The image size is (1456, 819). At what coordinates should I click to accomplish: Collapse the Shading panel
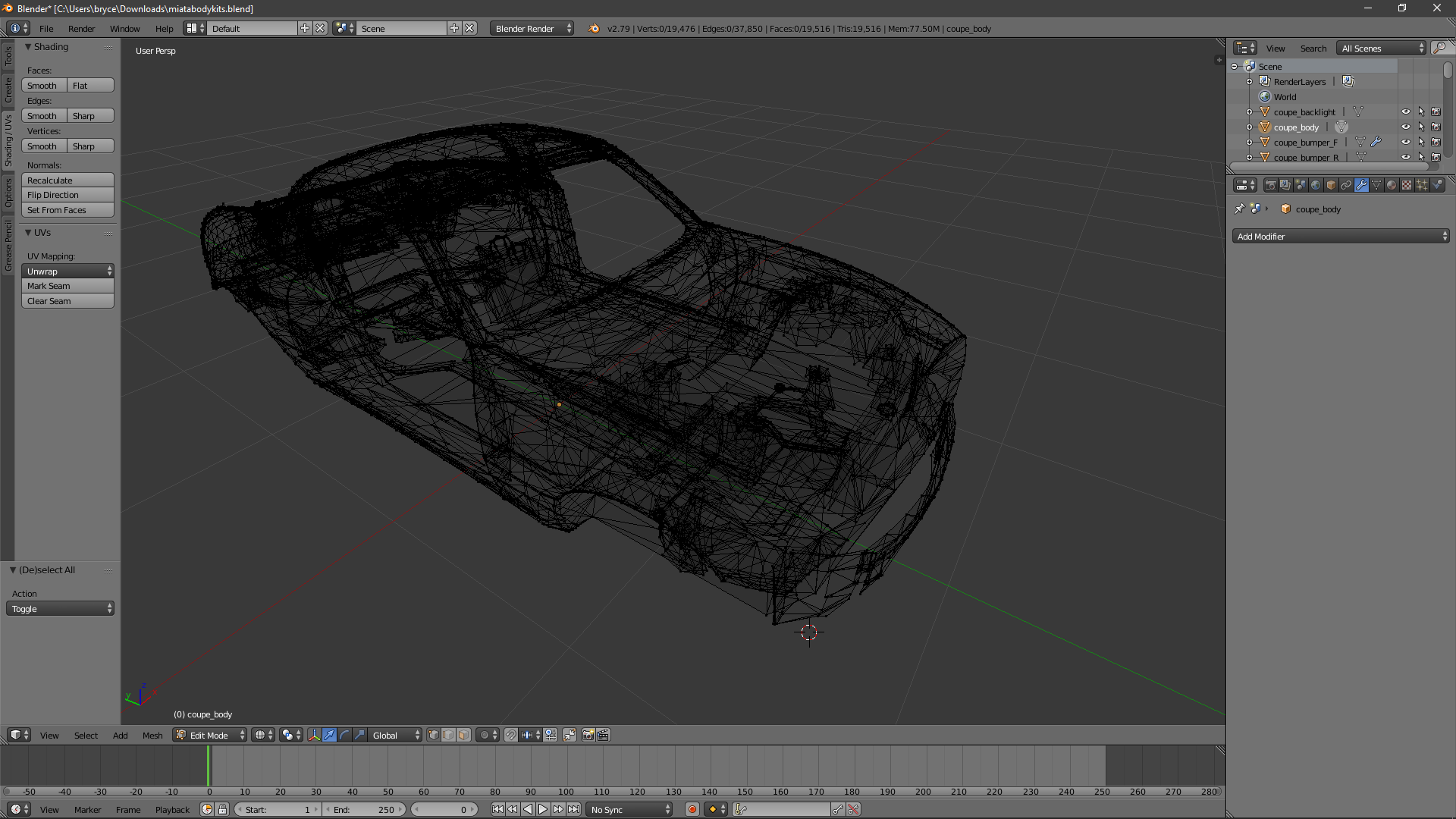(28, 47)
